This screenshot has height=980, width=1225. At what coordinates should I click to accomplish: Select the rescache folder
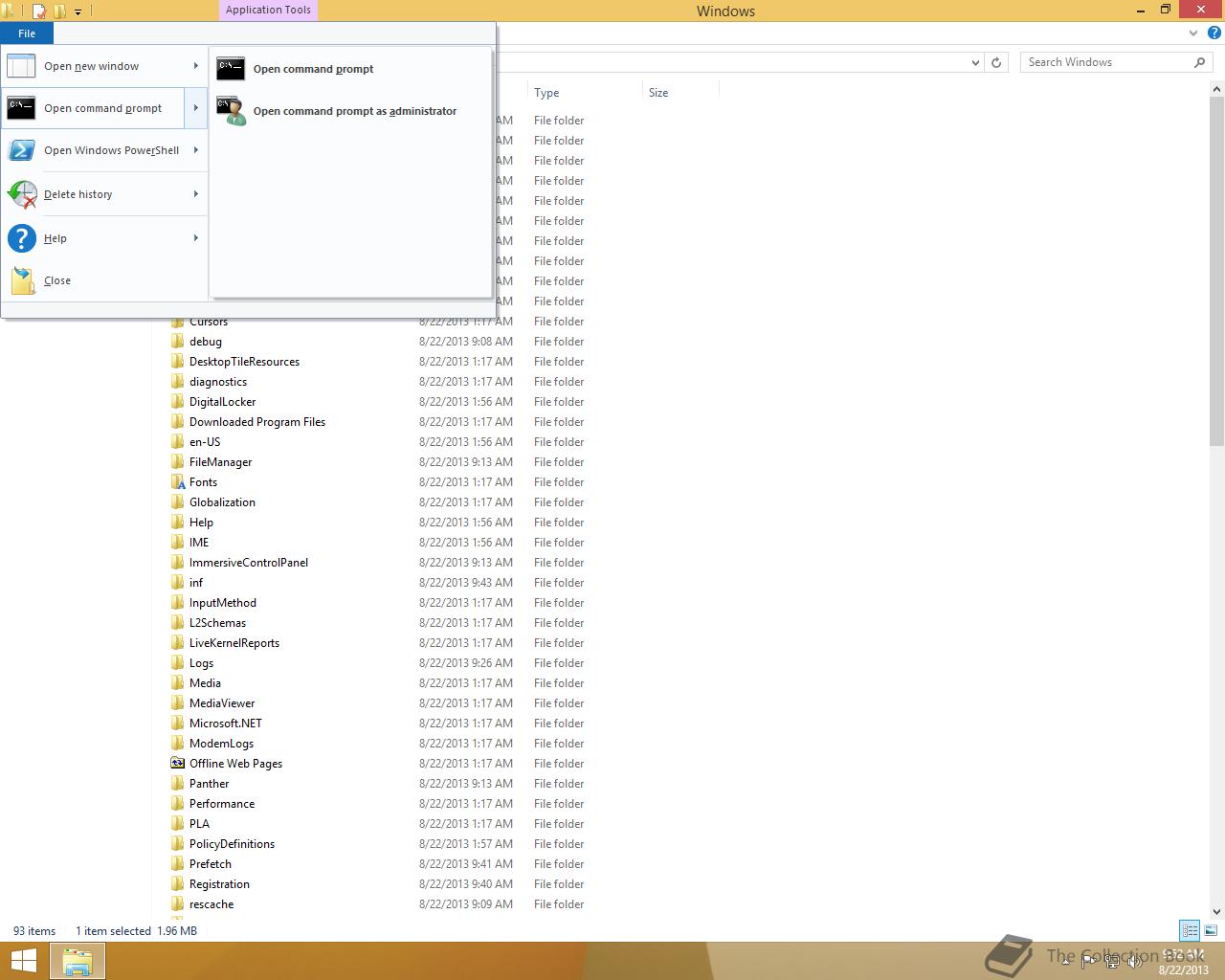pyautogui.click(x=212, y=904)
